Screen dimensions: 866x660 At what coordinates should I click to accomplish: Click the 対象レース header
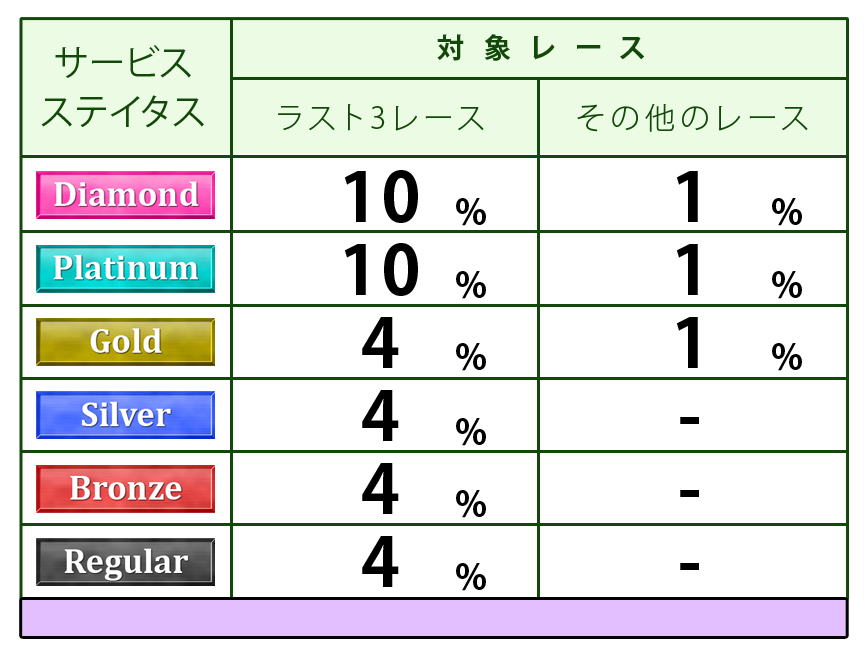(540, 48)
